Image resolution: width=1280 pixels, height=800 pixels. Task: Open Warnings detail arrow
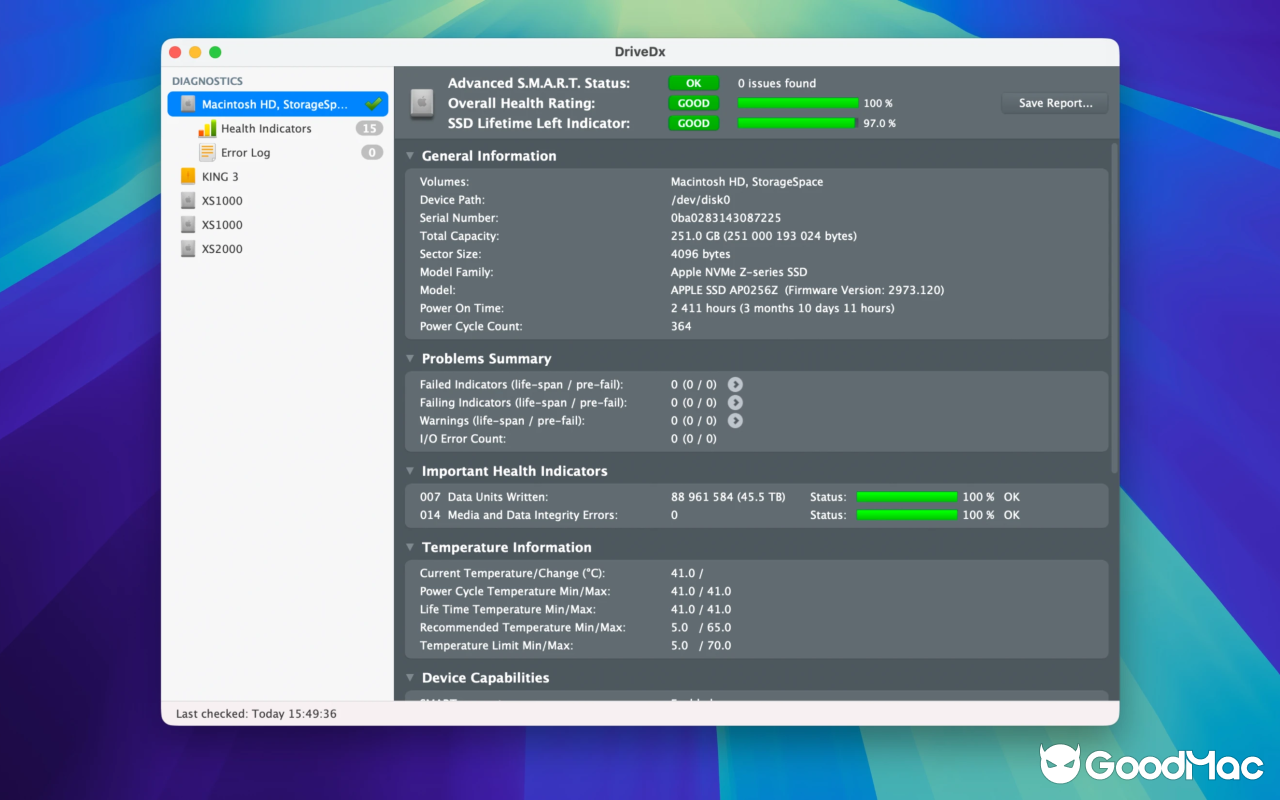(735, 420)
